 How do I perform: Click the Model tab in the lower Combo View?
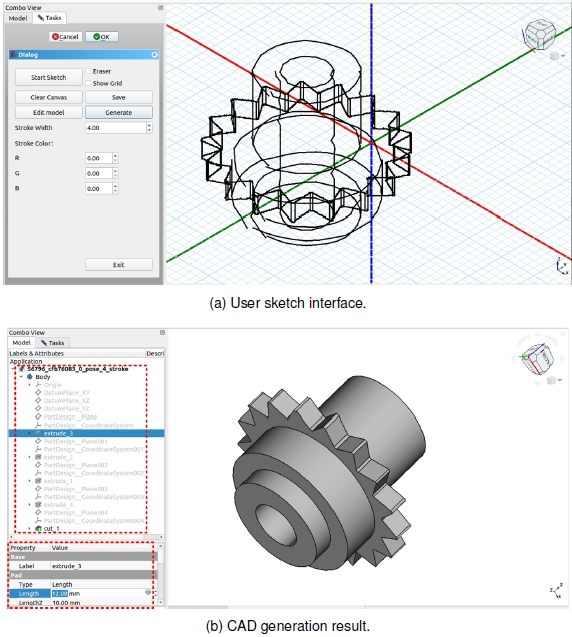[x=21, y=342]
